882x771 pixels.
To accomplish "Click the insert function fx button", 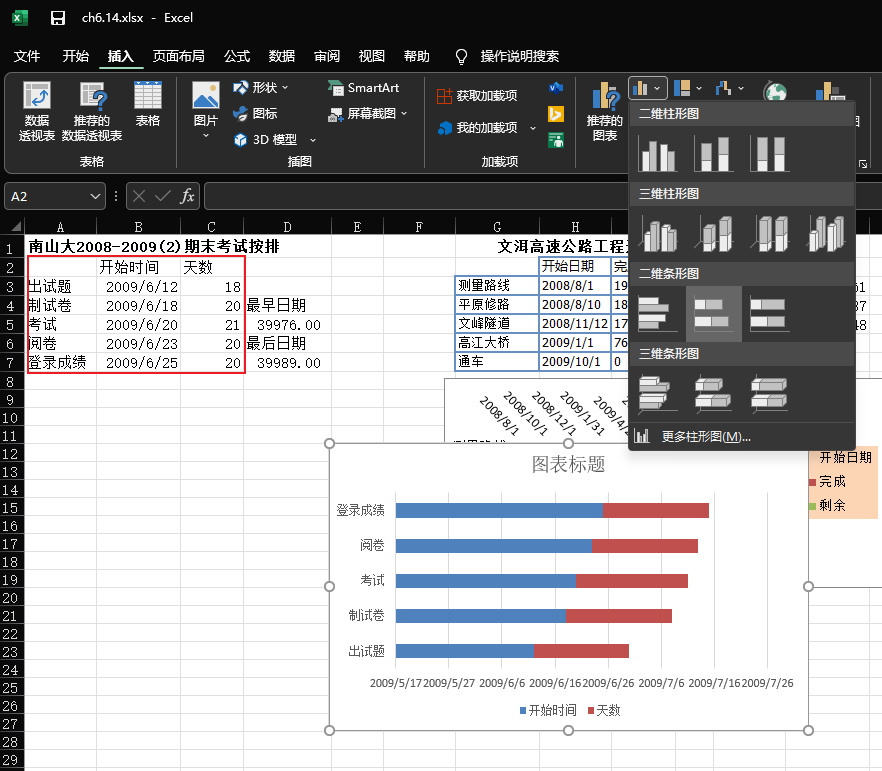I will pyautogui.click(x=187, y=196).
